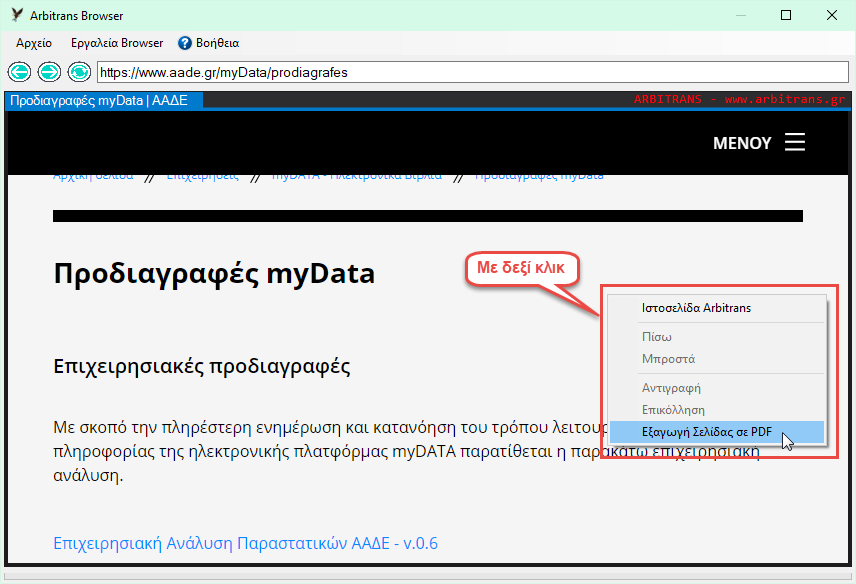Open the Εργαλεία Browser menu
The width and height of the screenshot is (856, 584).
pyautogui.click(x=117, y=43)
